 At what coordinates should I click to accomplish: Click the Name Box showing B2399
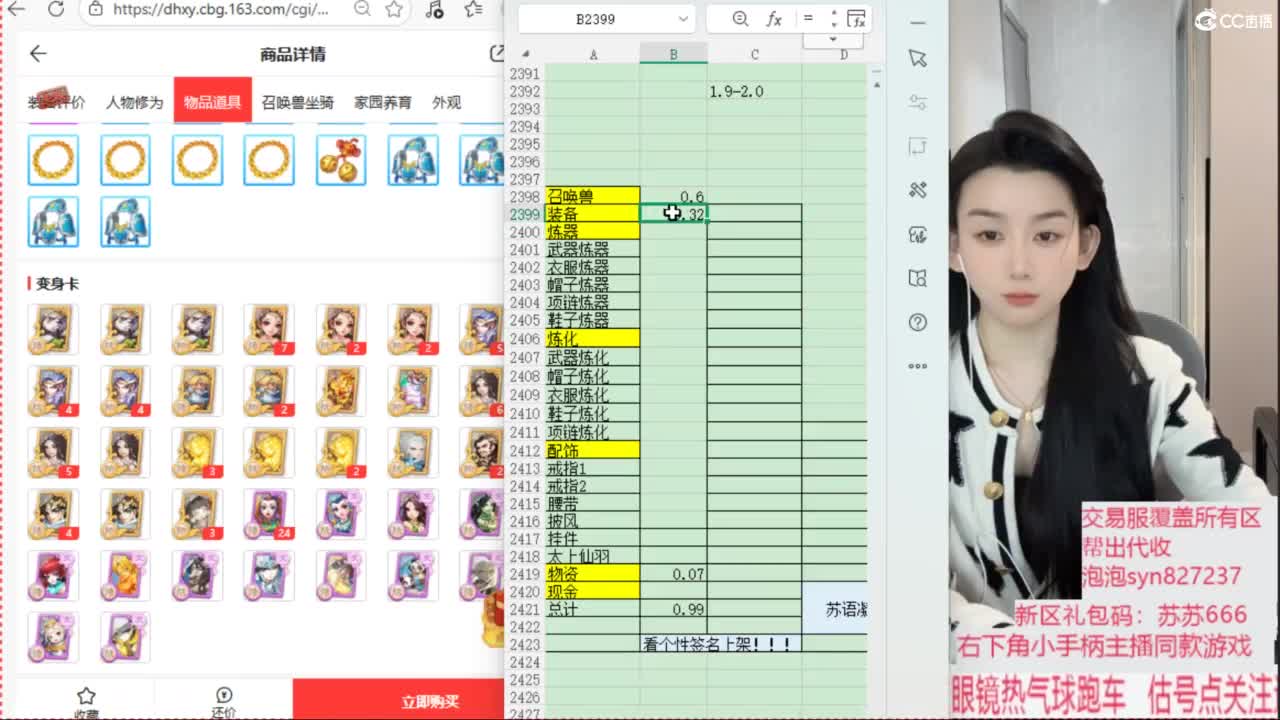coord(596,19)
